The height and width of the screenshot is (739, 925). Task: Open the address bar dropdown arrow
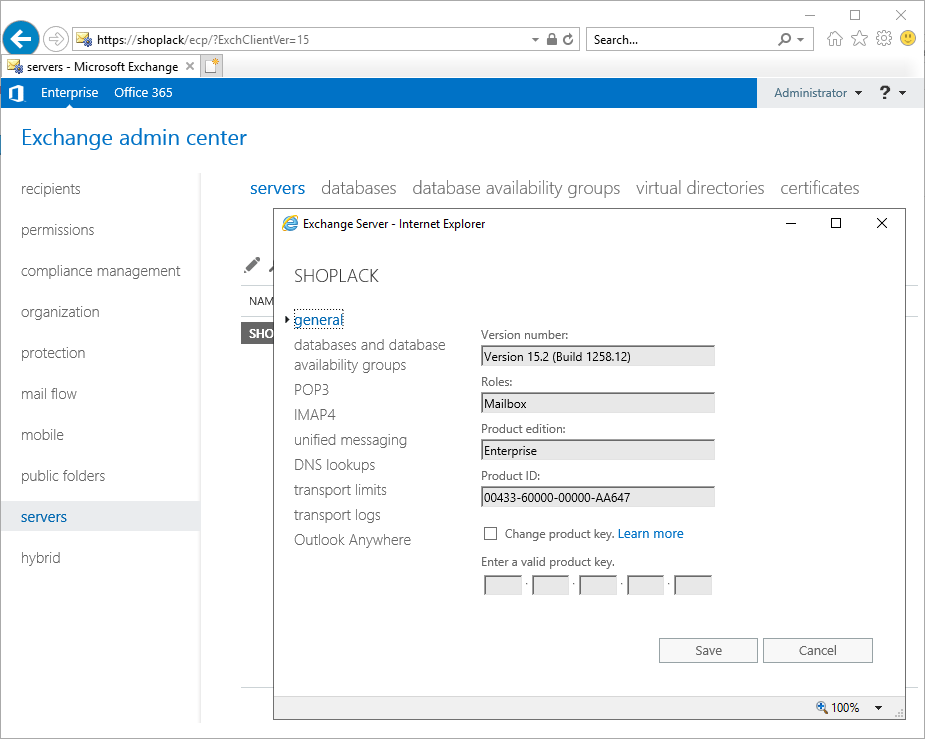click(x=535, y=40)
